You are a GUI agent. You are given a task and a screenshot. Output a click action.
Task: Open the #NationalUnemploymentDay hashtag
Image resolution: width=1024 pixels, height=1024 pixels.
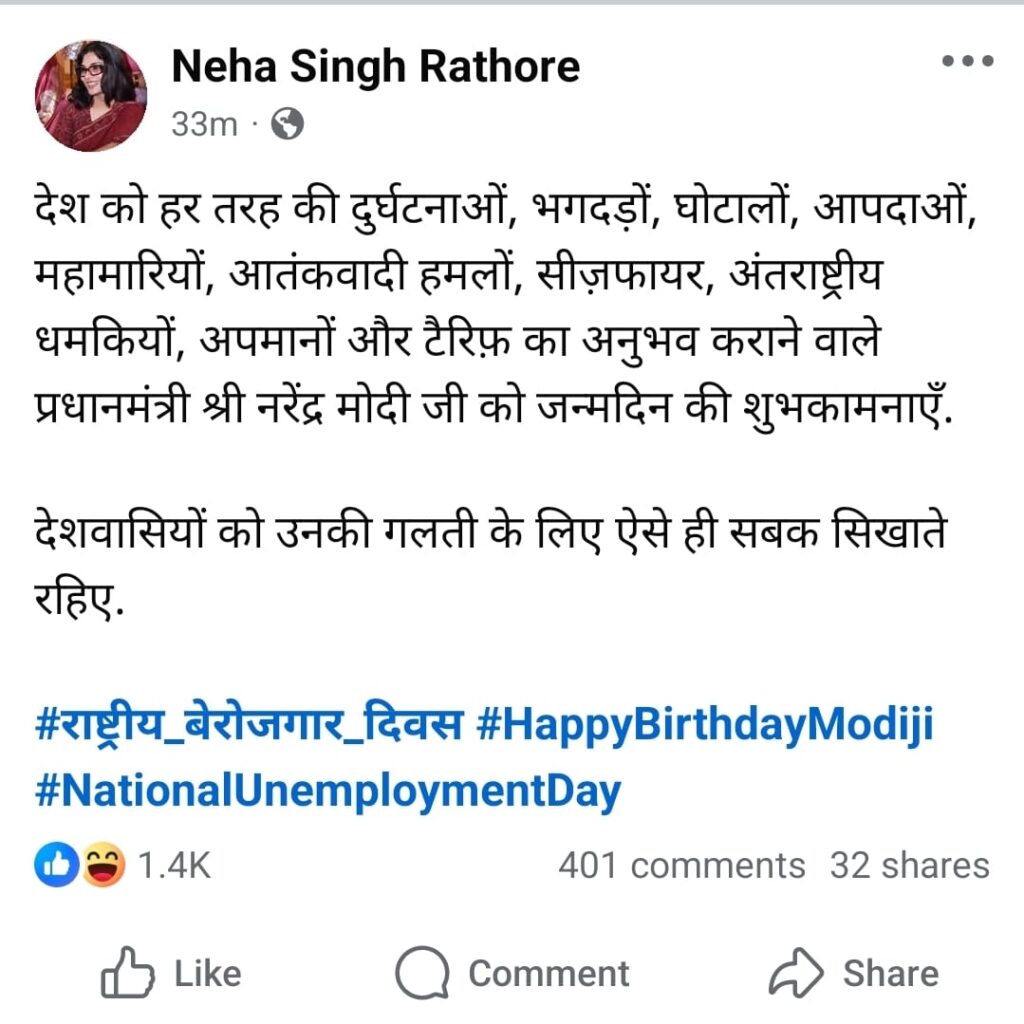point(327,791)
